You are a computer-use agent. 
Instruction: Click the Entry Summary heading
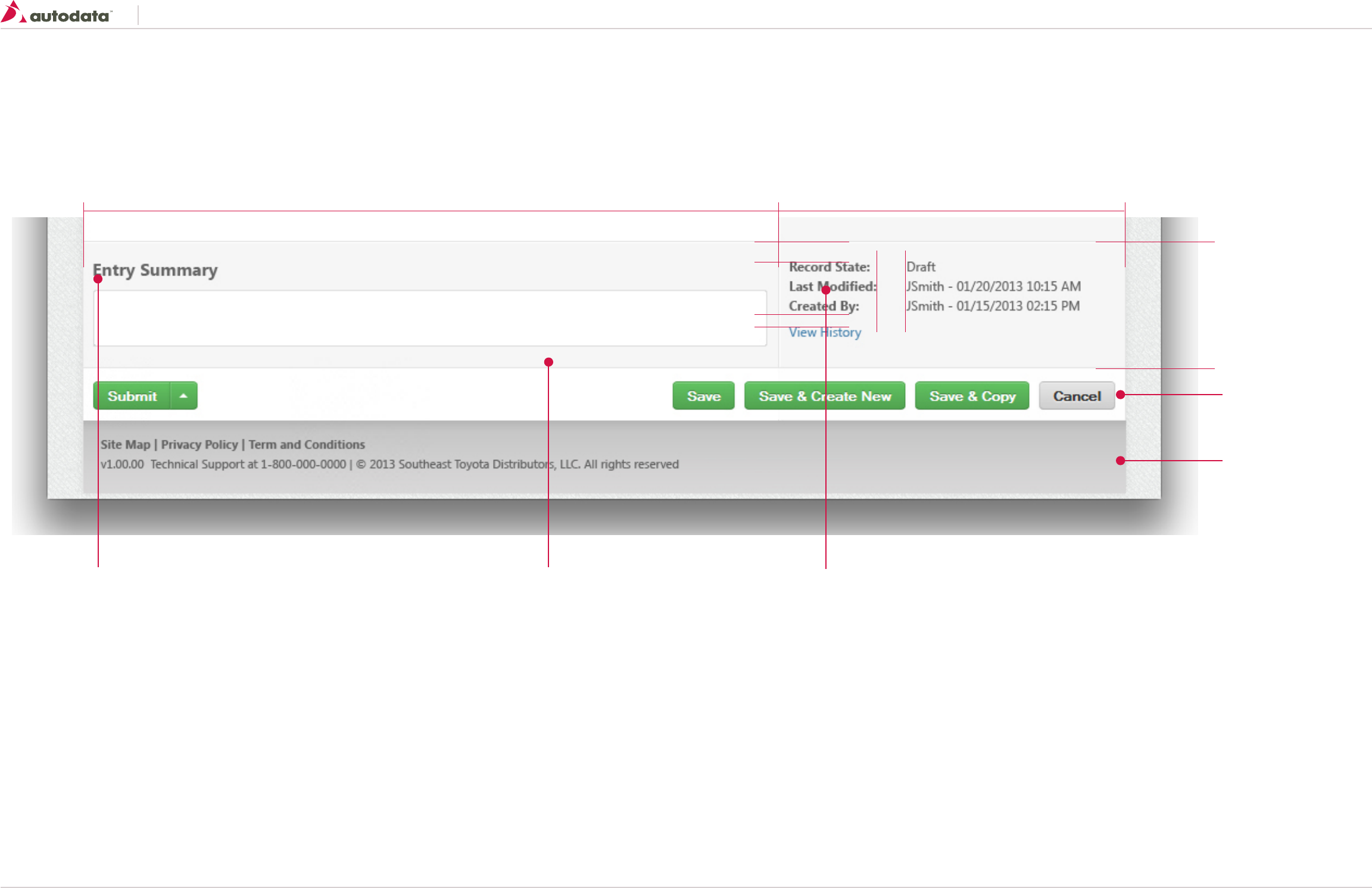[155, 270]
